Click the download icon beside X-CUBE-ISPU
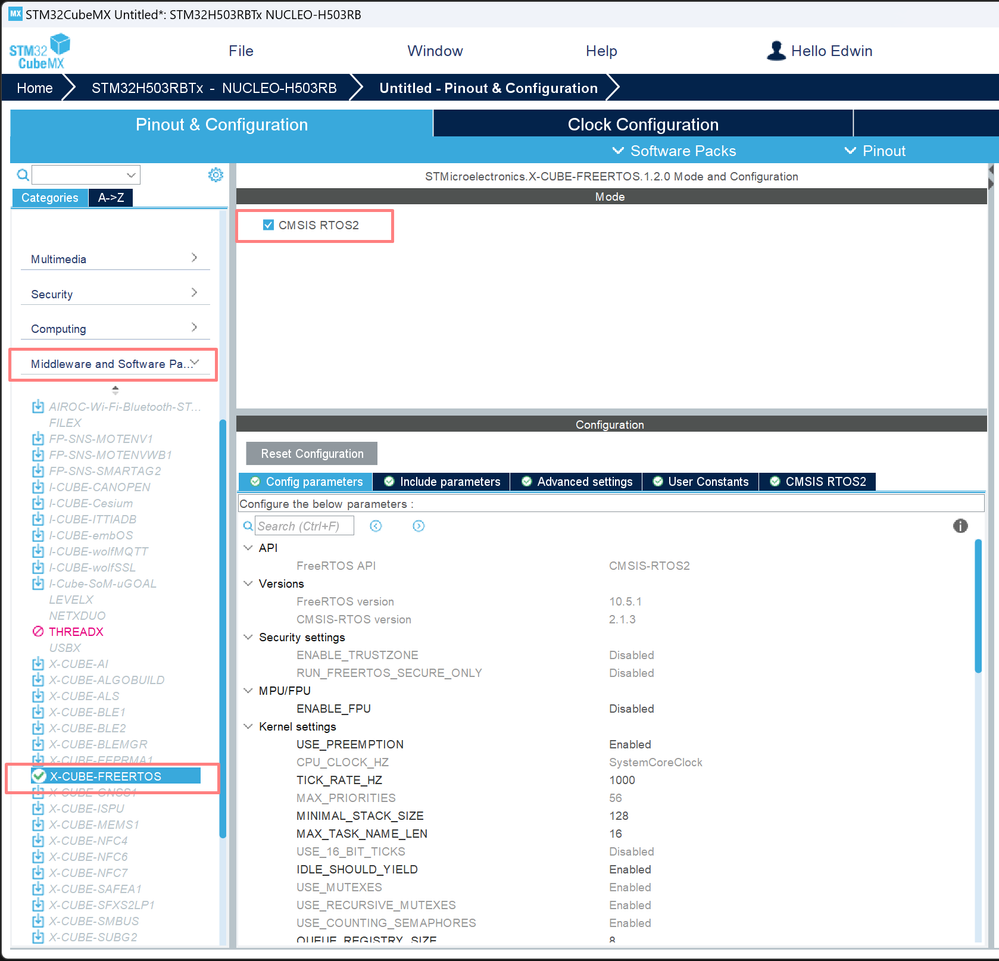The width and height of the screenshot is (999, 961). pyautogui.click(x=38, y=808)
